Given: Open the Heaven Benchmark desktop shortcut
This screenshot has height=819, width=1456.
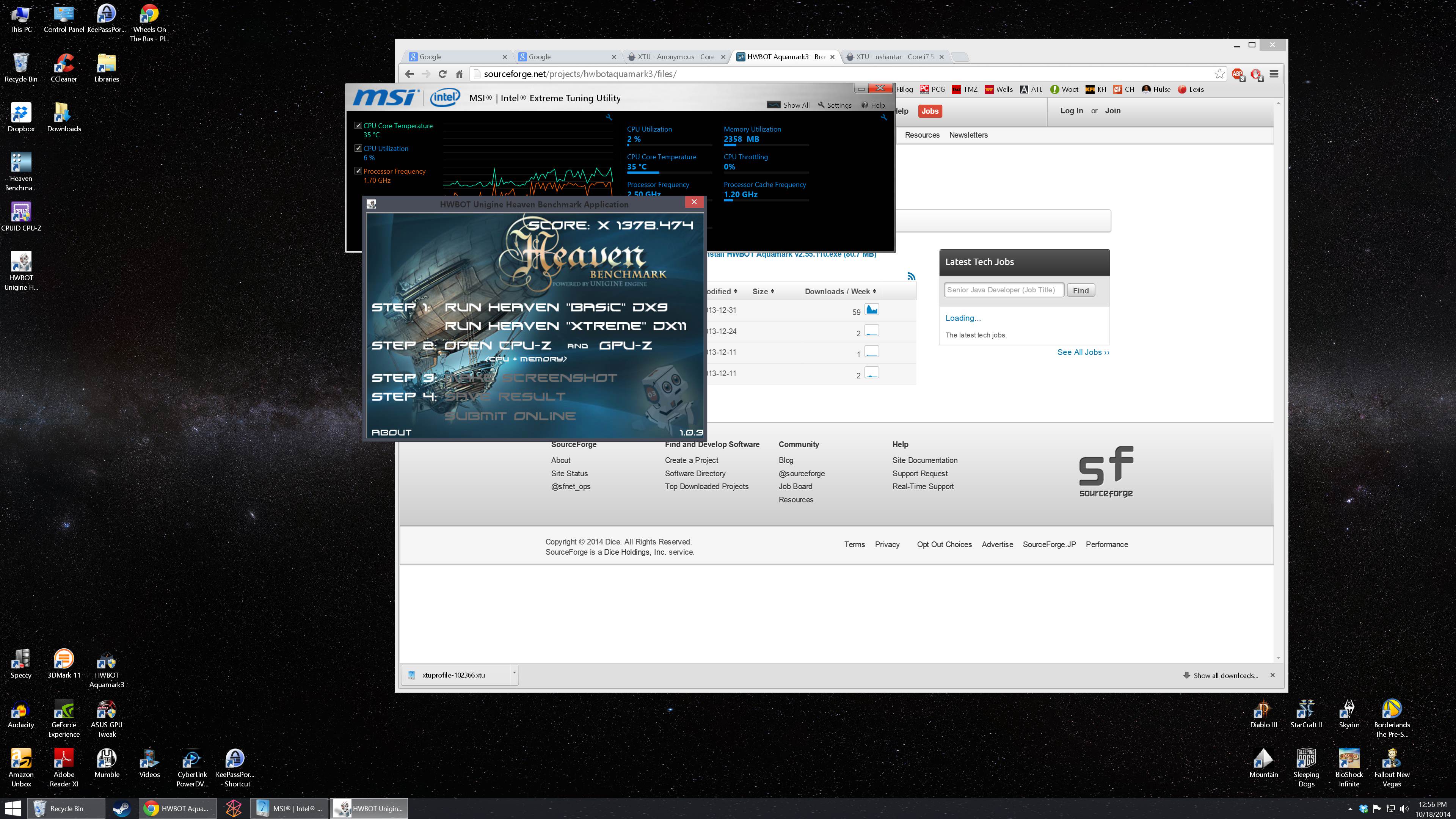Looking at the screenshot, I should point(21,172).
